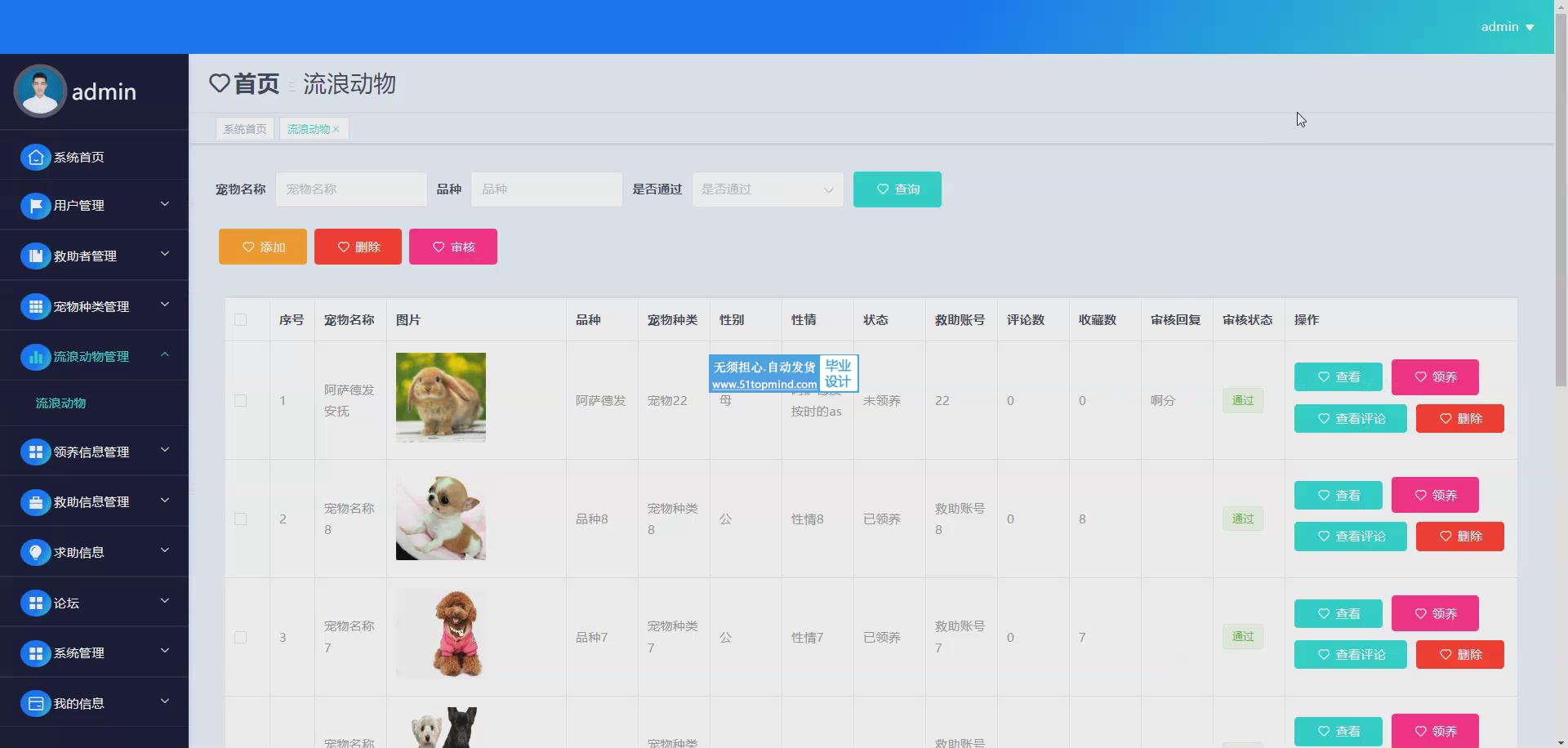Open 流浪动物 submenu item in sidebar
Viewport: 1568px width, 748px height.
[x=60, y=403]
